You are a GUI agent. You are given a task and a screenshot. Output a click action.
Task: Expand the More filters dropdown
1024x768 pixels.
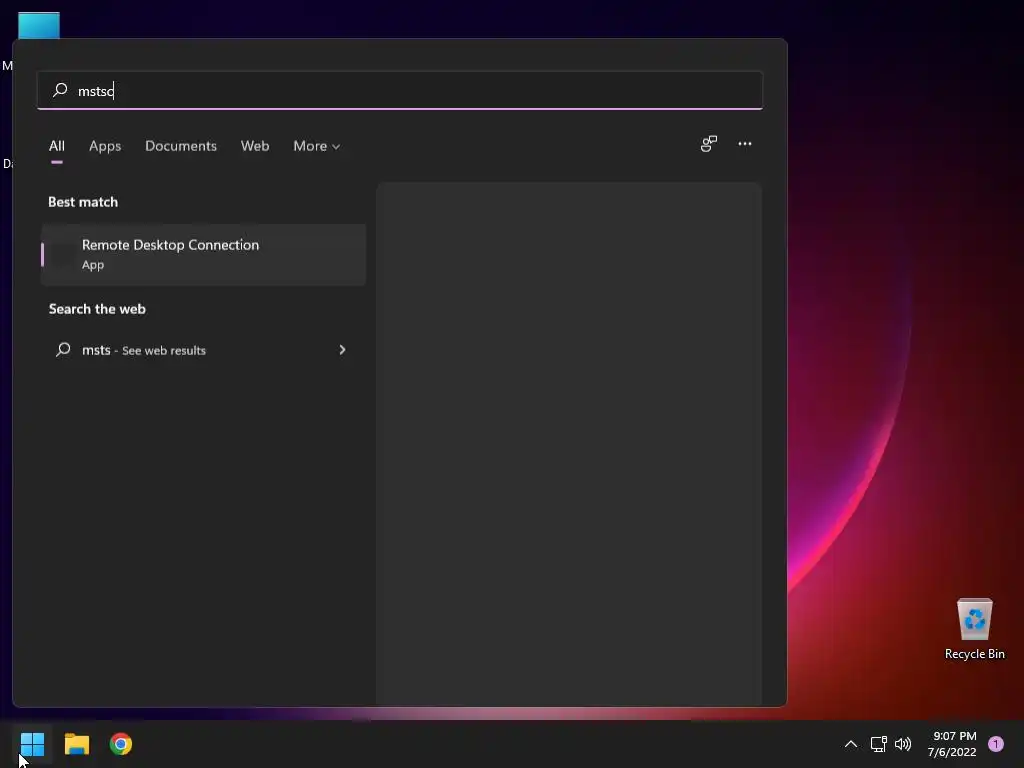[317, 146]
